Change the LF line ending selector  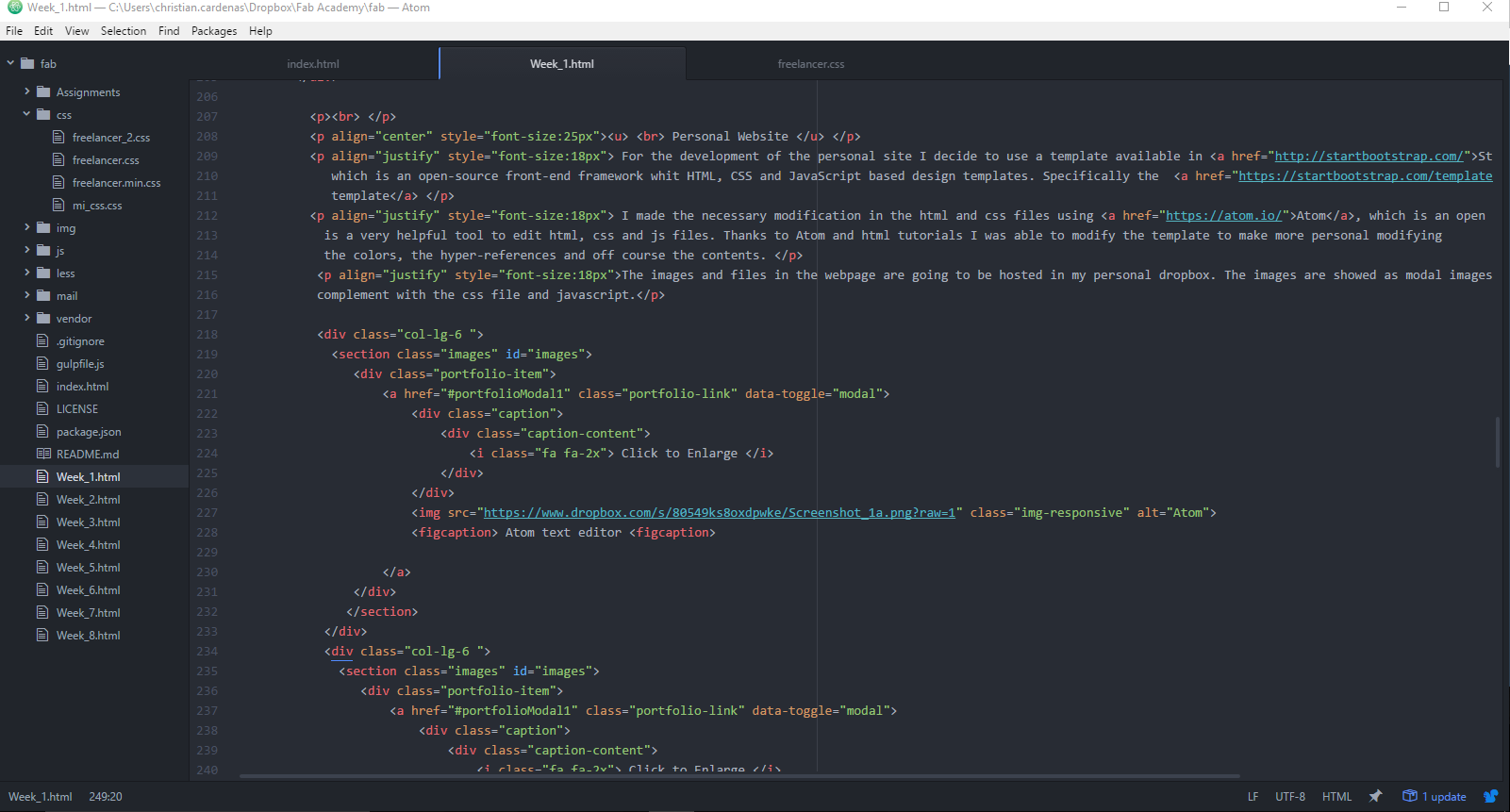click(x=1253, y=797)
